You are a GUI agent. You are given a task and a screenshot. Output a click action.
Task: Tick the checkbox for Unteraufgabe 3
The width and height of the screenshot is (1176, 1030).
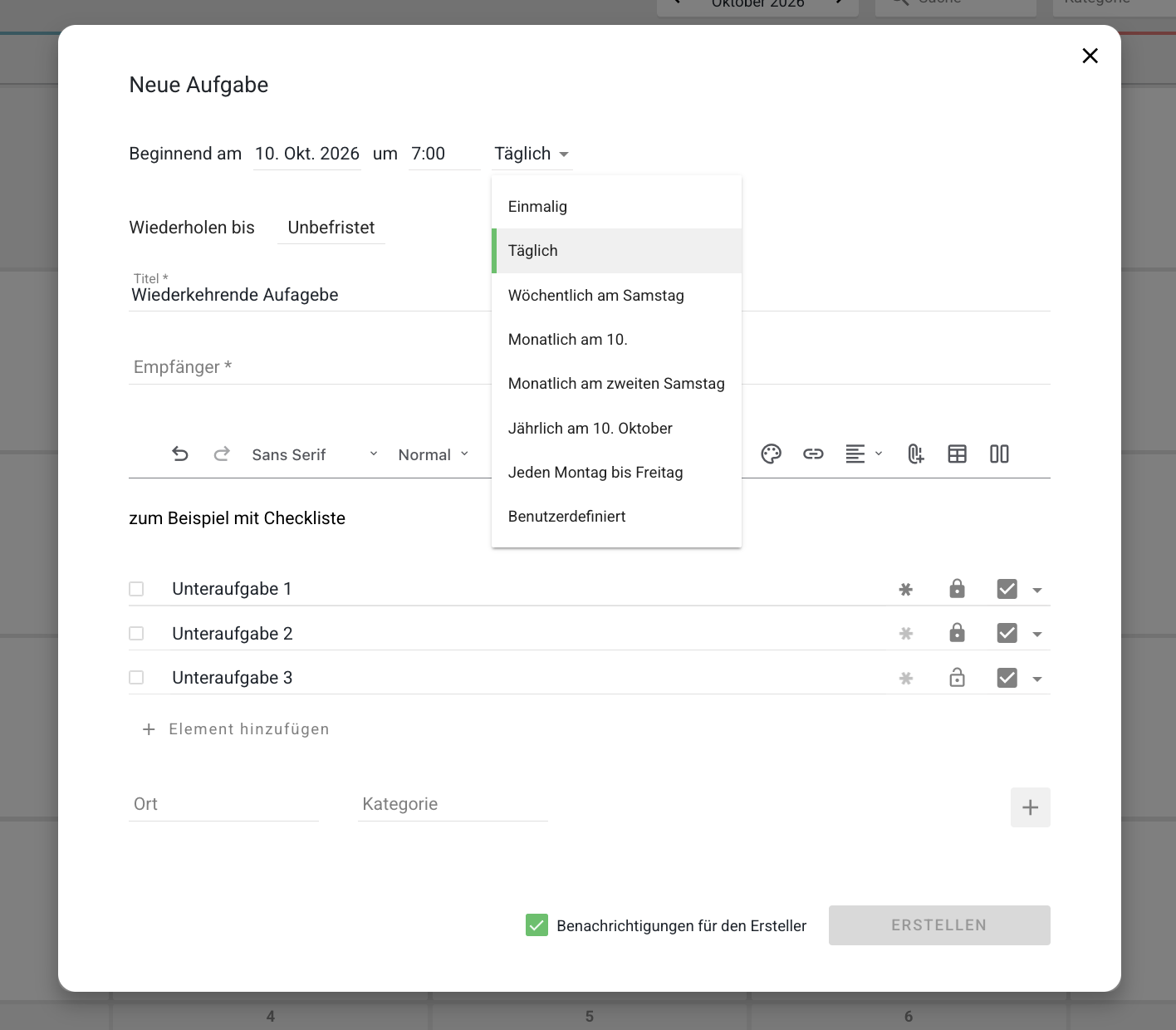(136, 678)
